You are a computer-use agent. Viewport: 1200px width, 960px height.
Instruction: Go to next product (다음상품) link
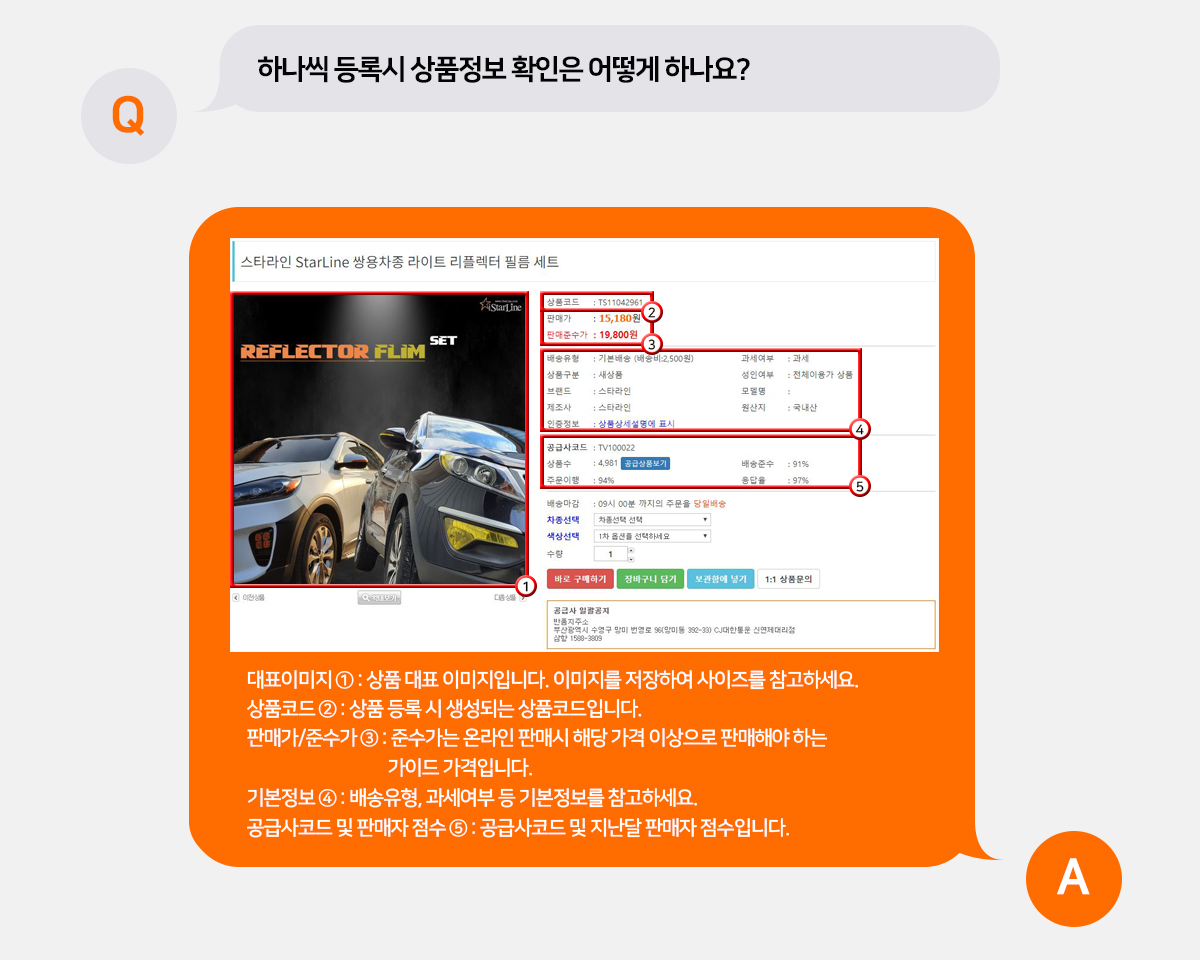point(509,597)
